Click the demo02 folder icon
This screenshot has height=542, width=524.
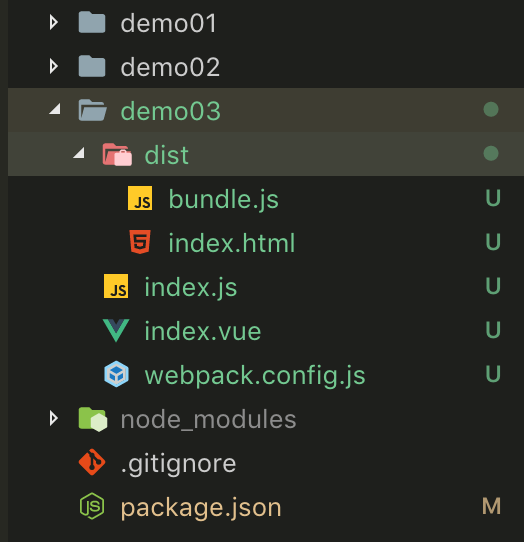point(92,66)
